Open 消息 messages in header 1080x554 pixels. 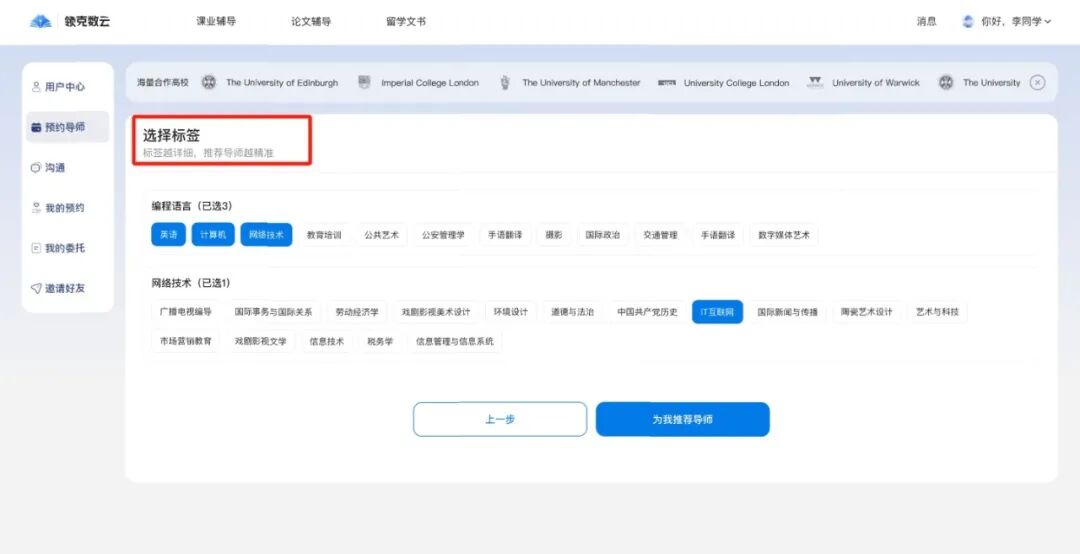point(926,21)
